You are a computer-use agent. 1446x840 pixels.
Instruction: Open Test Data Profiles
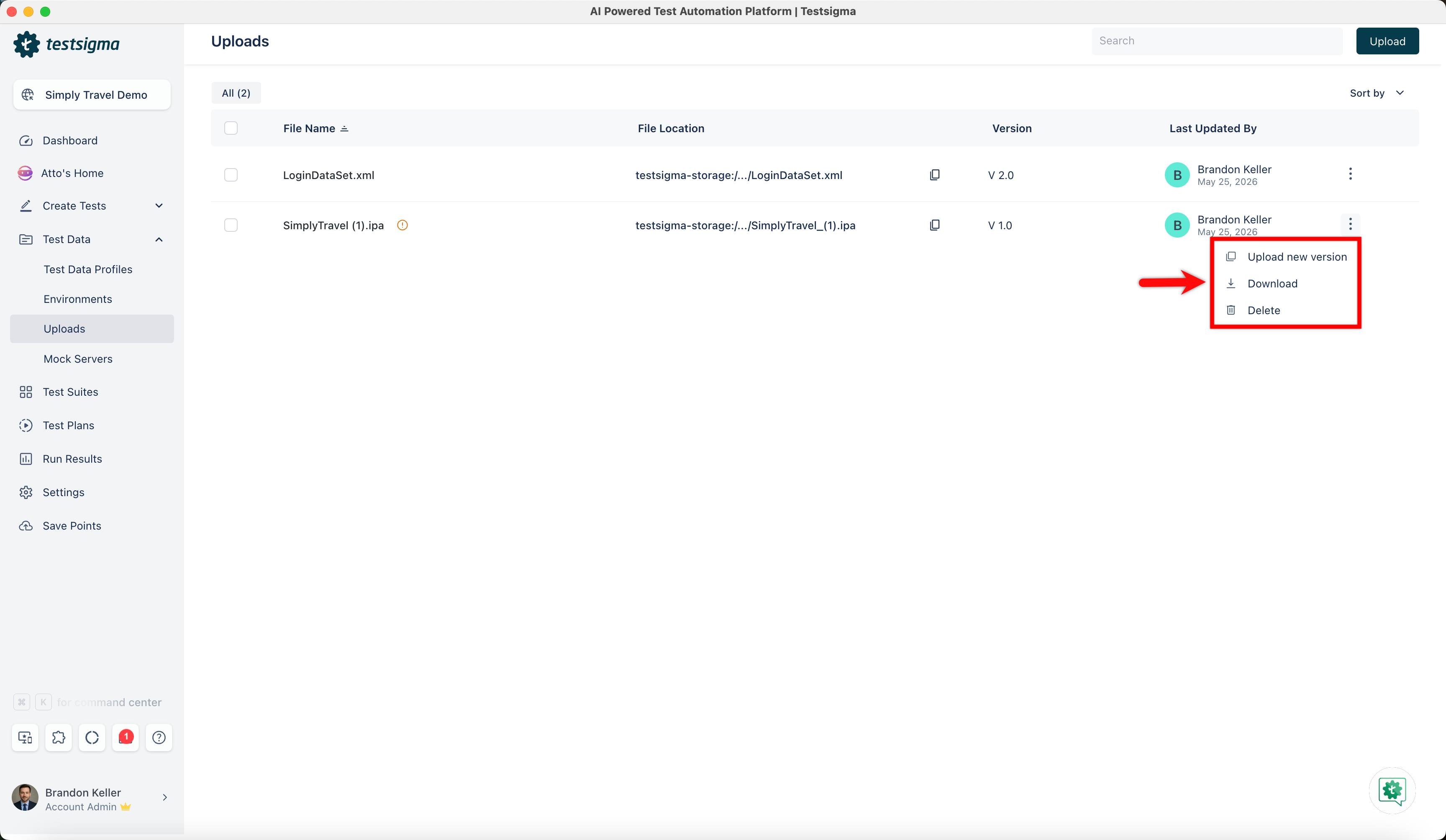pyautogui.click(x=88, y=270)
